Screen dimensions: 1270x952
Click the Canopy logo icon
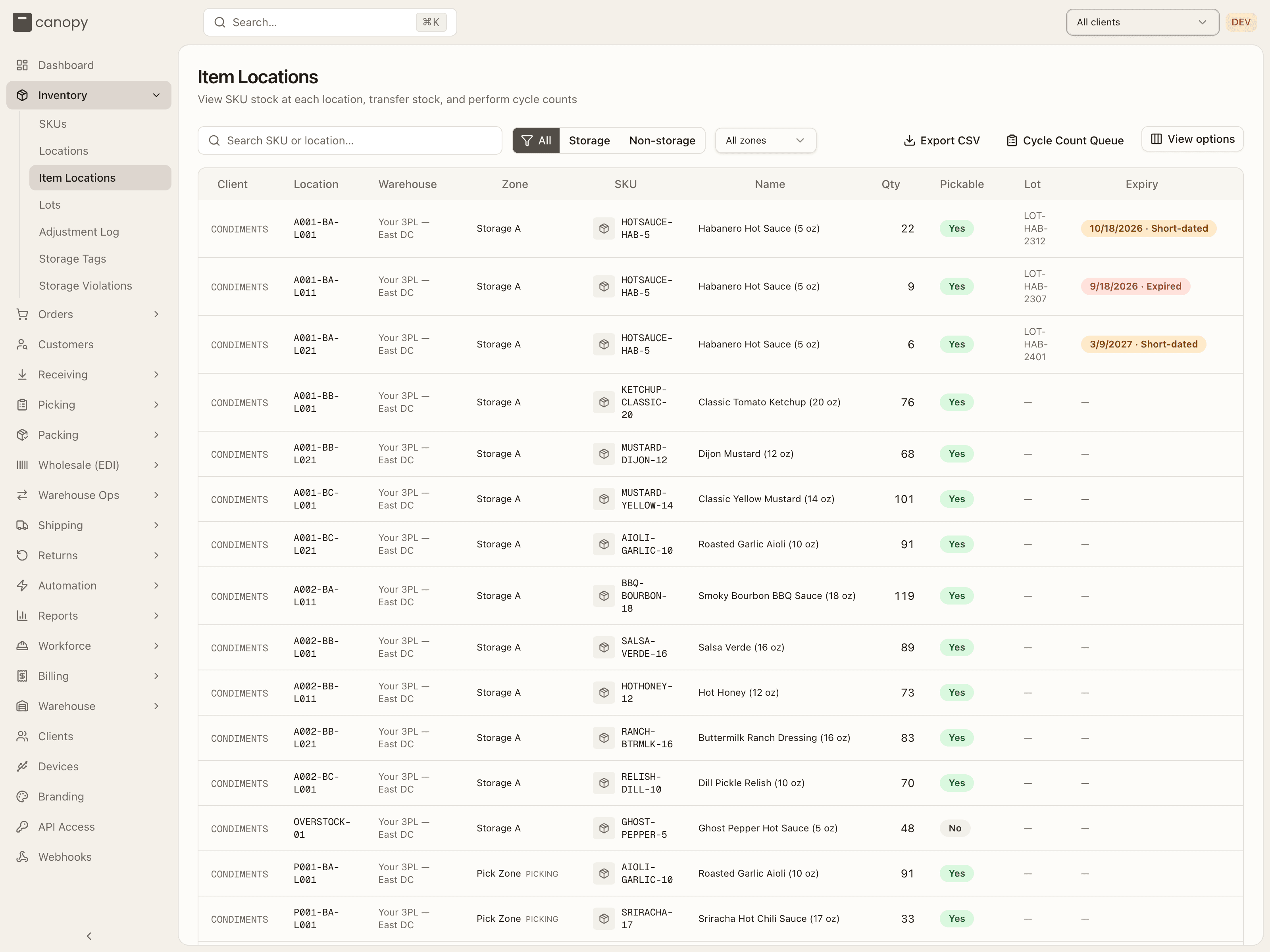pyautogui.click(x=22, y=22)
